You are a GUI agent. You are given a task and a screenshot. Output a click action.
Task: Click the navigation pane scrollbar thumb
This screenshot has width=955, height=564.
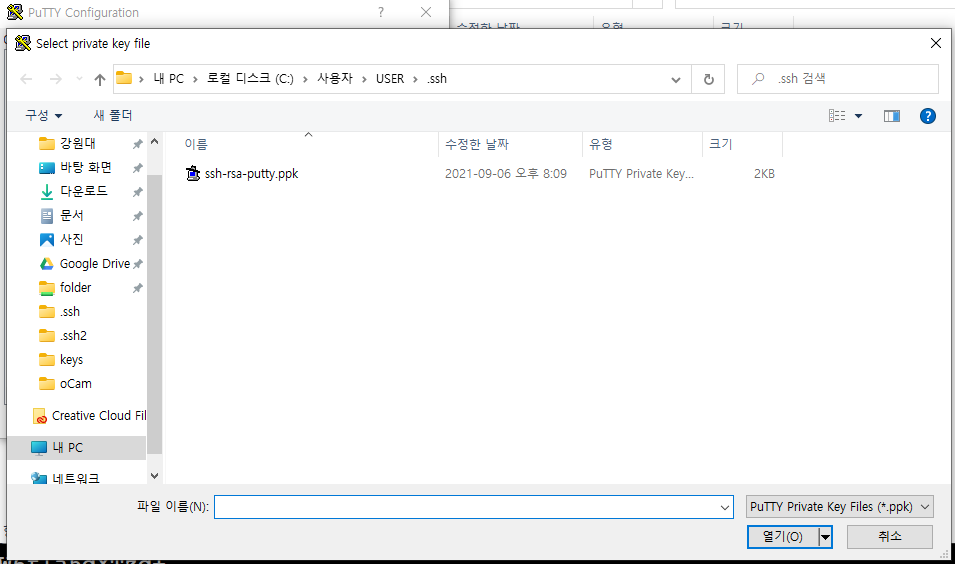coord(154,314)
